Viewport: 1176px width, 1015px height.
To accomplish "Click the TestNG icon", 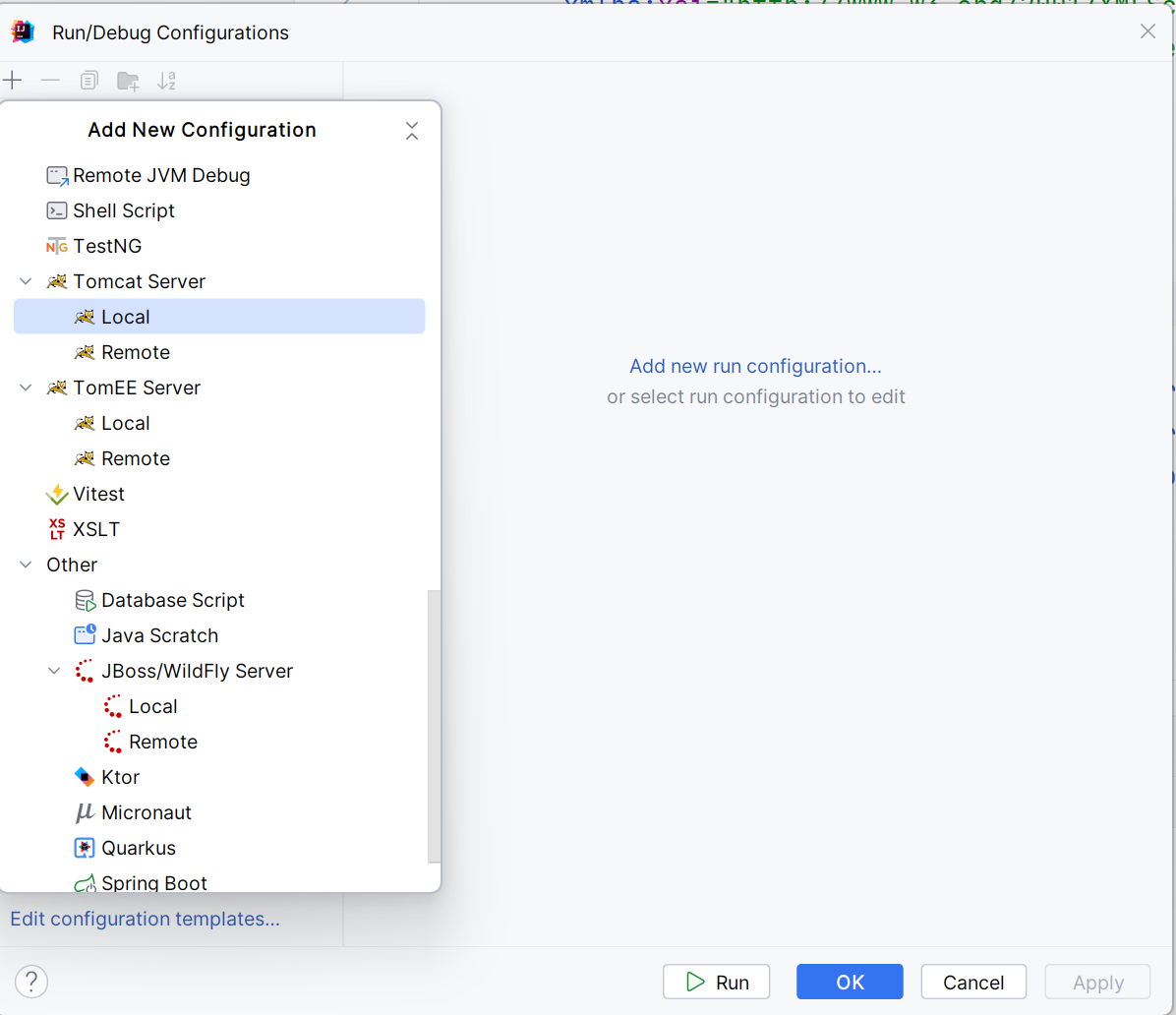I will coord(57,246).
